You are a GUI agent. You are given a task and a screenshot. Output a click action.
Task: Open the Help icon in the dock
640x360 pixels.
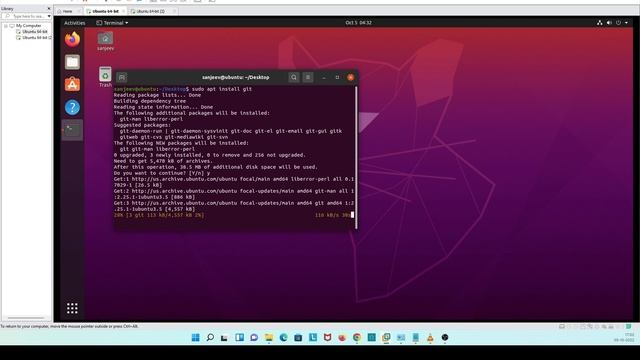coord(72,107)
